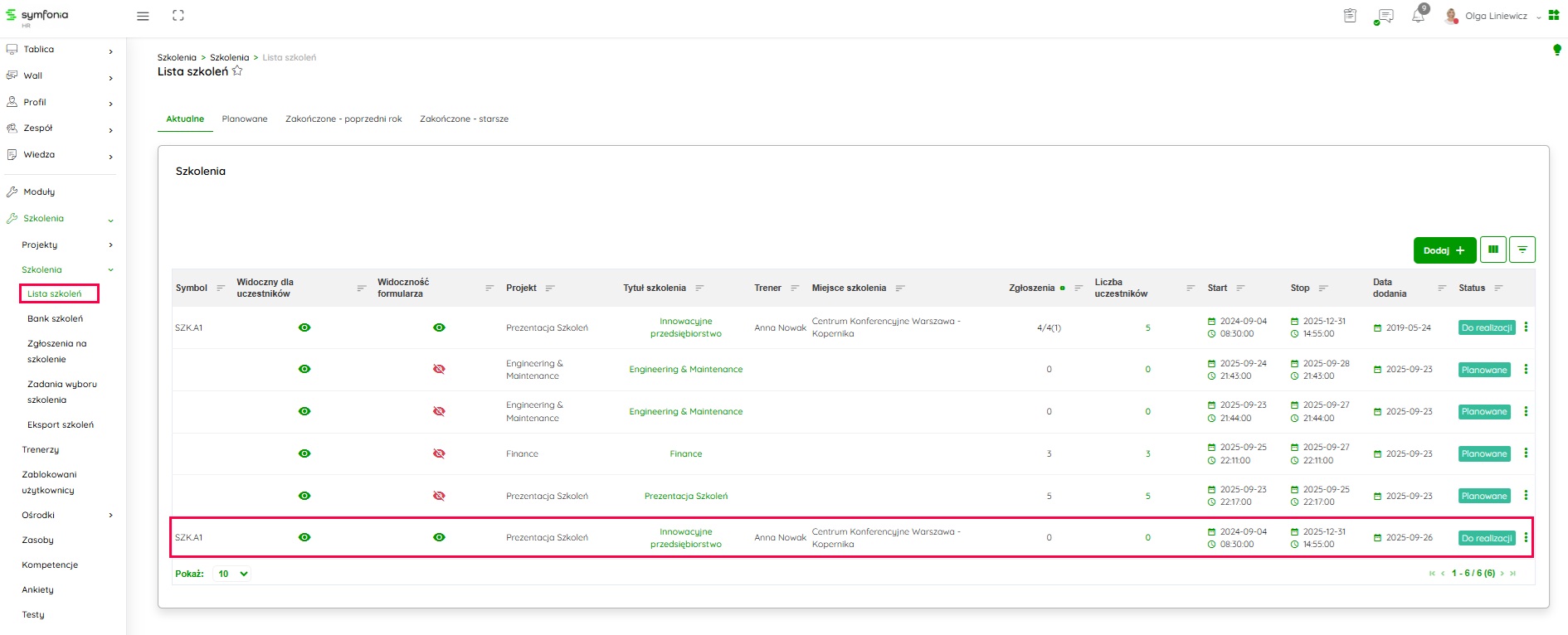Open the hamburger menu icon

143,16
